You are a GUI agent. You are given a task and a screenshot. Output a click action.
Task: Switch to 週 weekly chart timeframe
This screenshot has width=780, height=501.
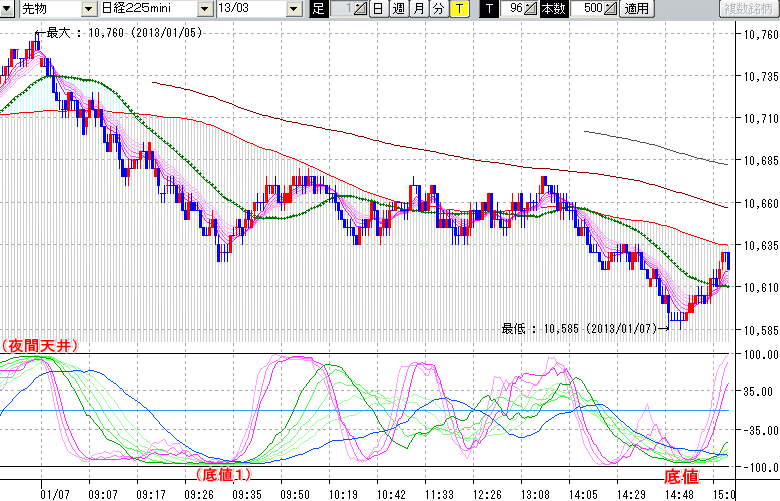398,9
